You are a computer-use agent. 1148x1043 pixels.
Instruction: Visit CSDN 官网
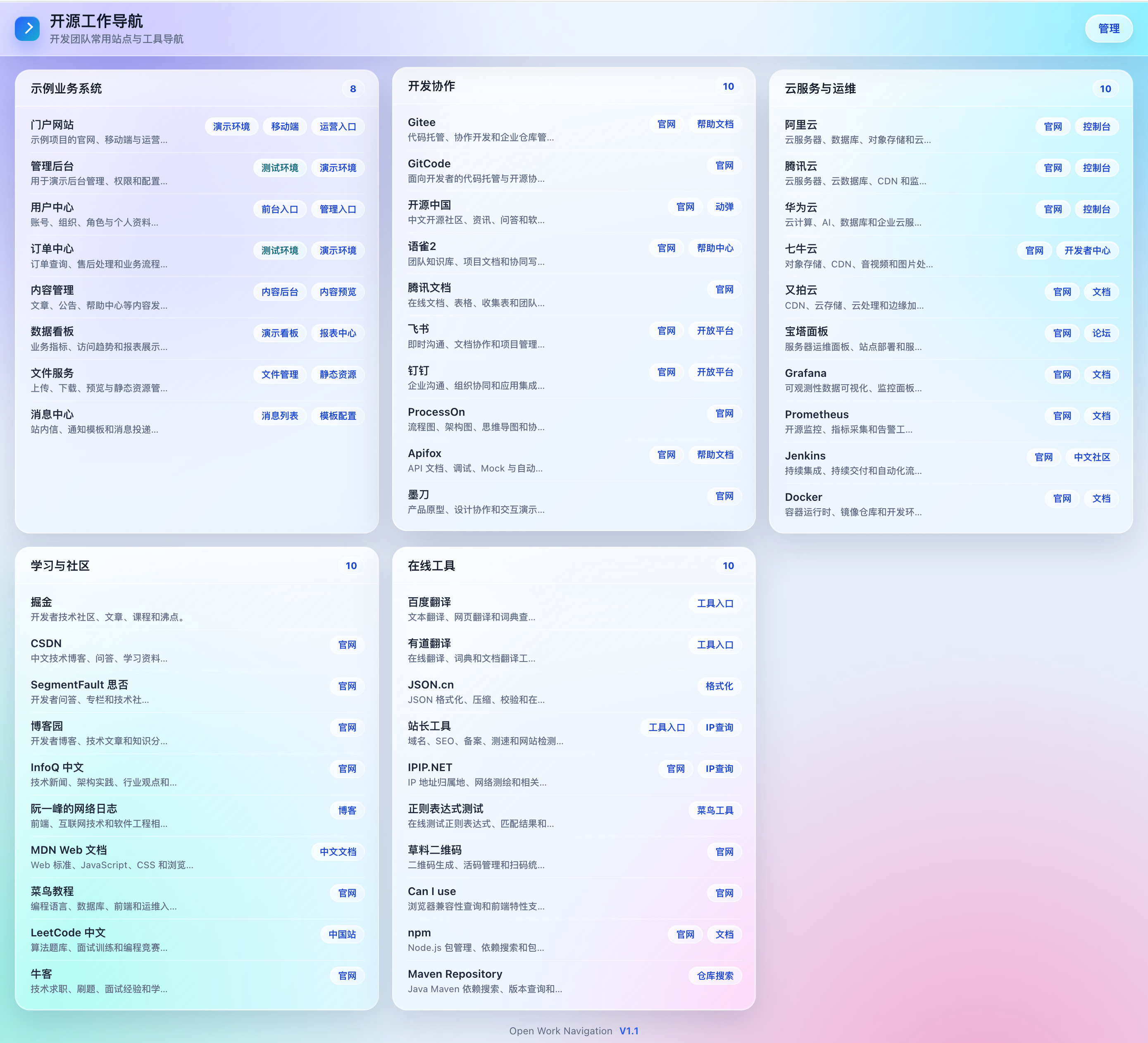coord(347,645)
